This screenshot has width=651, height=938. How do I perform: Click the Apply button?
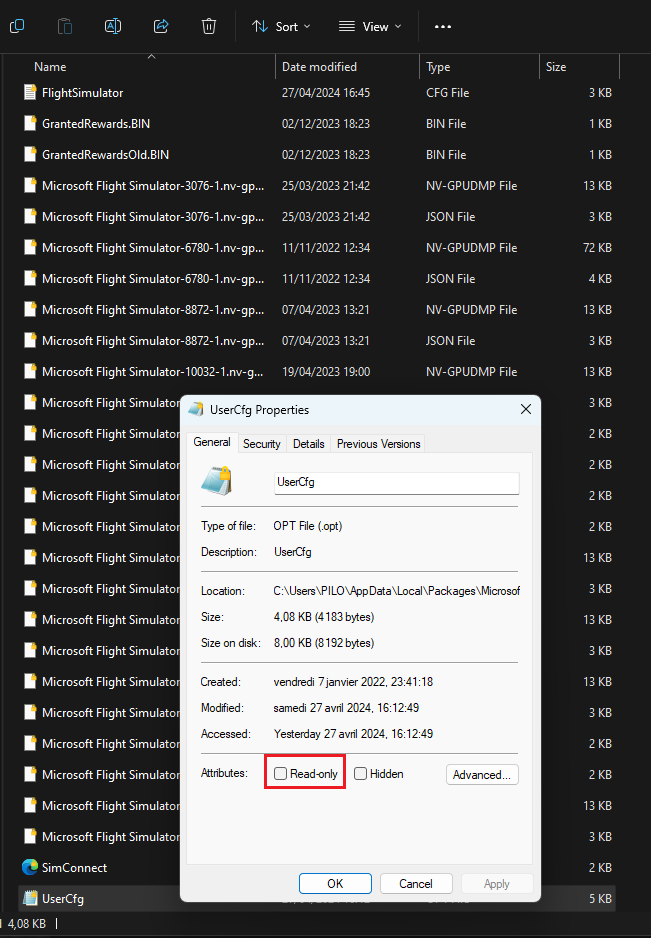point(497,884)
